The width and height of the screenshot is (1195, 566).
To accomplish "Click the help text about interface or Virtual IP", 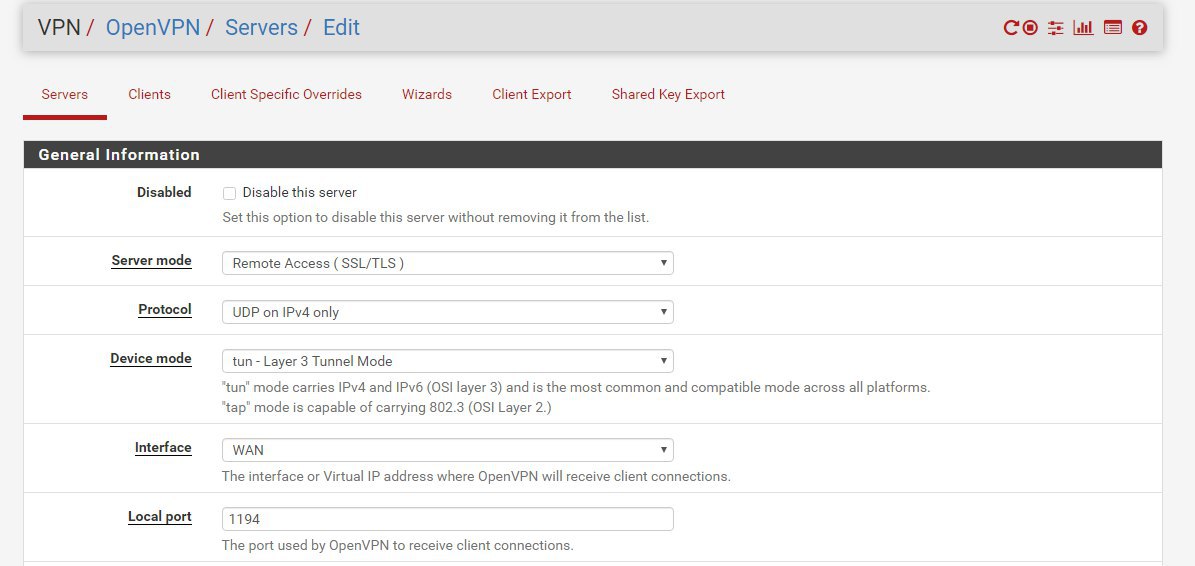I will pyautogui.click(x=476, y=477).
